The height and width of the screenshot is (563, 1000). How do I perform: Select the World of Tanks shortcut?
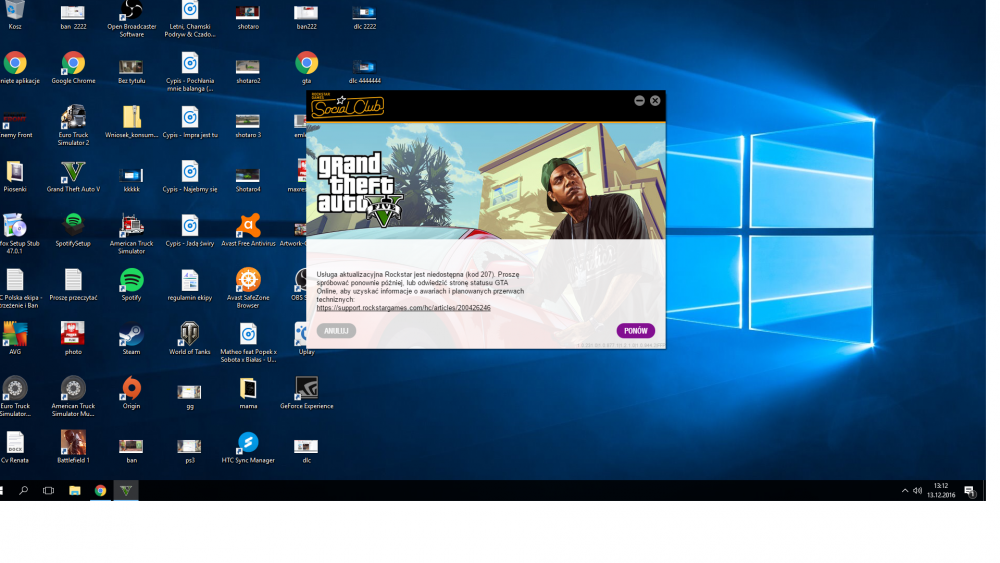click(189, 339)
